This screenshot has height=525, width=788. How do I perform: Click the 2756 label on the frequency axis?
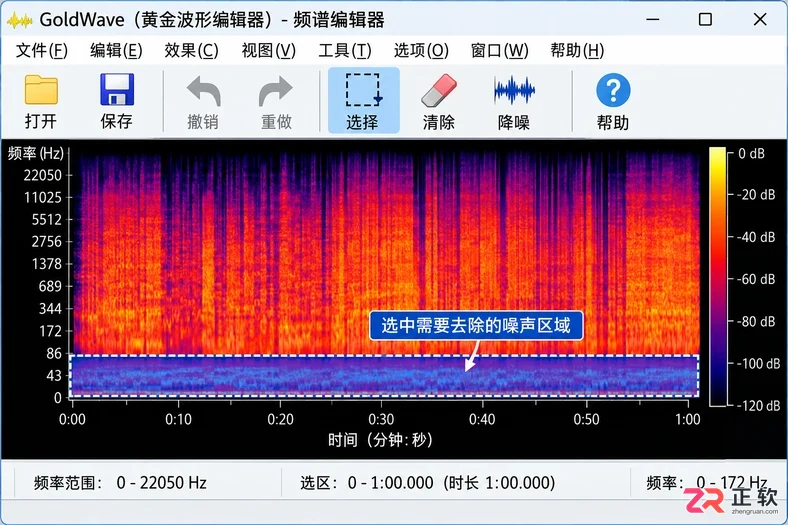point(46,242)
